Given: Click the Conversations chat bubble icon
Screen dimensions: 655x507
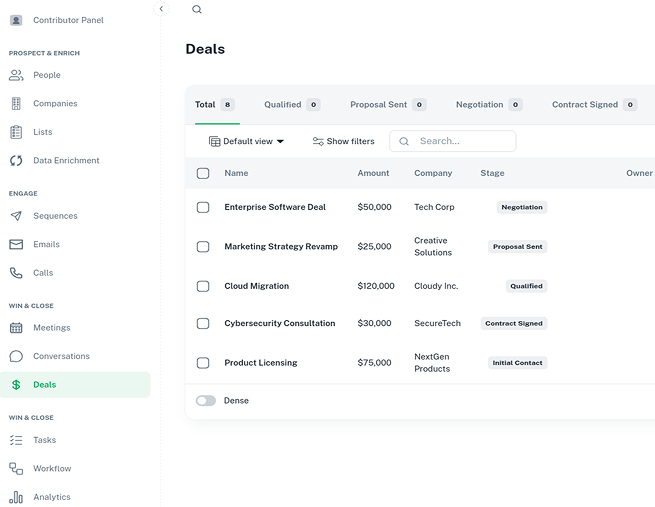Looking at the screenshot, I should point(16,356).
